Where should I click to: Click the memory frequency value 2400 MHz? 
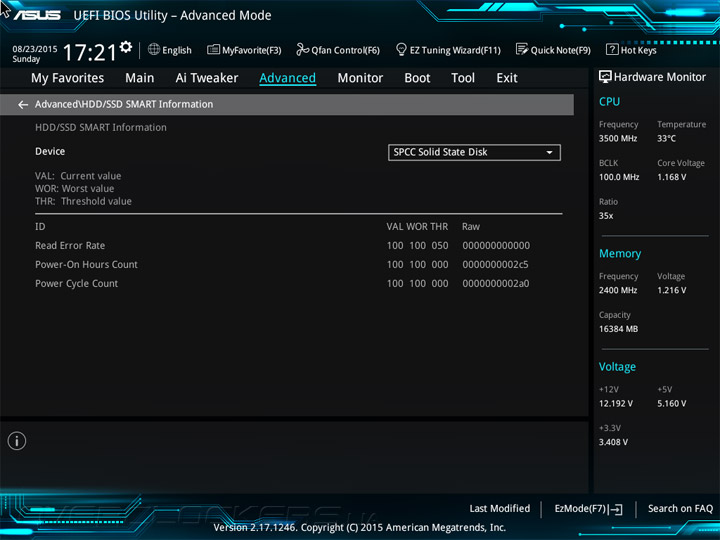[x=618, y=290]
